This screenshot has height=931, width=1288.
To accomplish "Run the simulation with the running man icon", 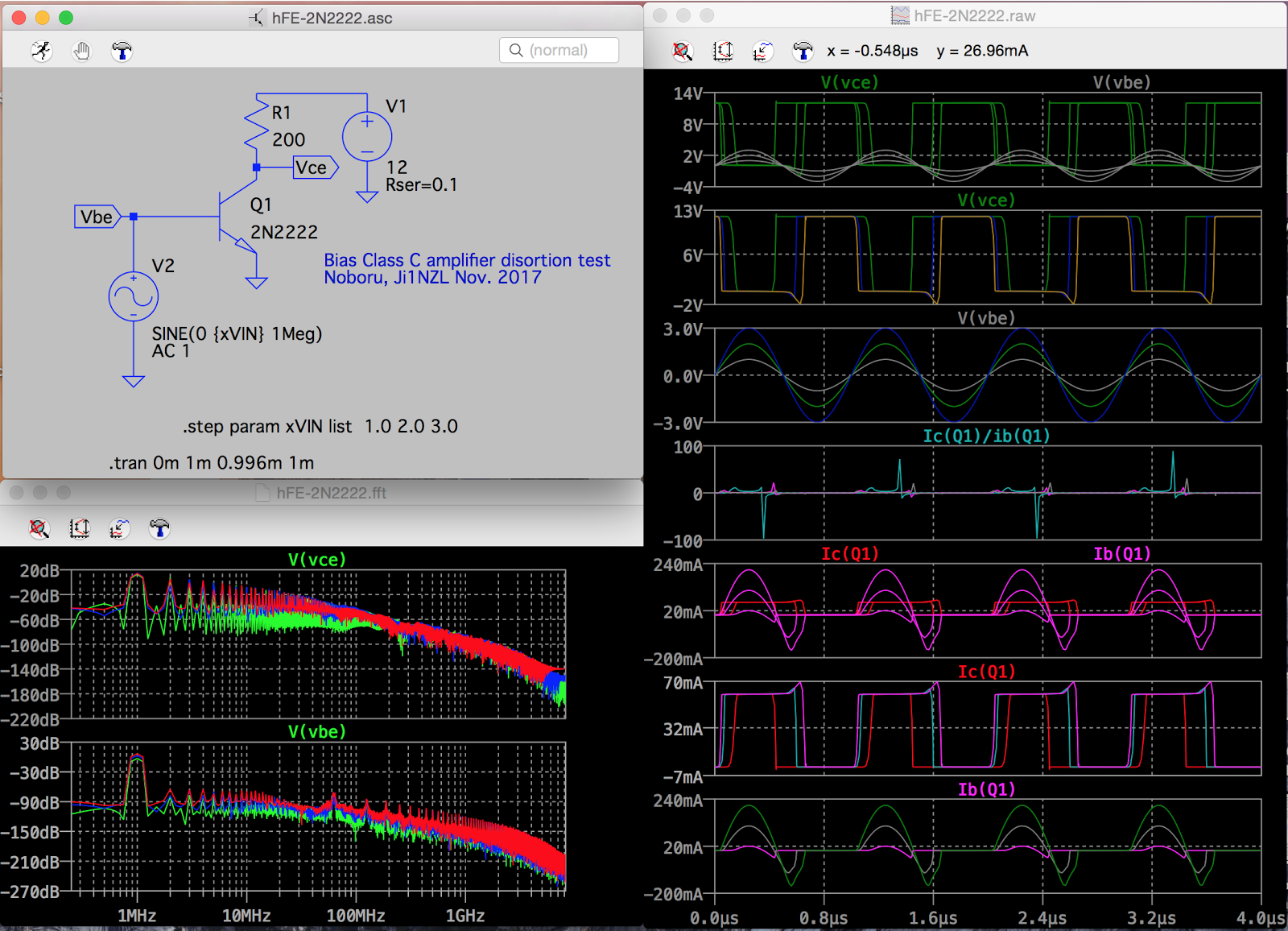I will point(42,52).
